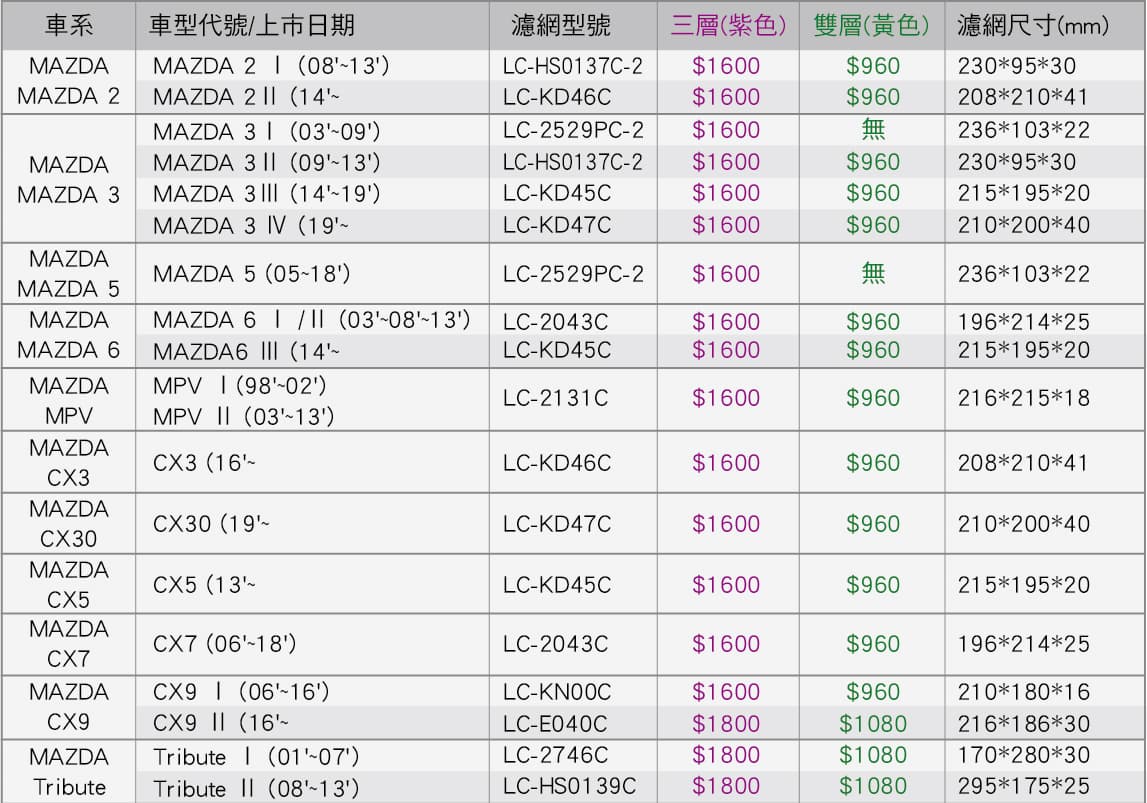Select the CX30 (19'~ cell
This screenshot has width=1147, height=803.
211,524
